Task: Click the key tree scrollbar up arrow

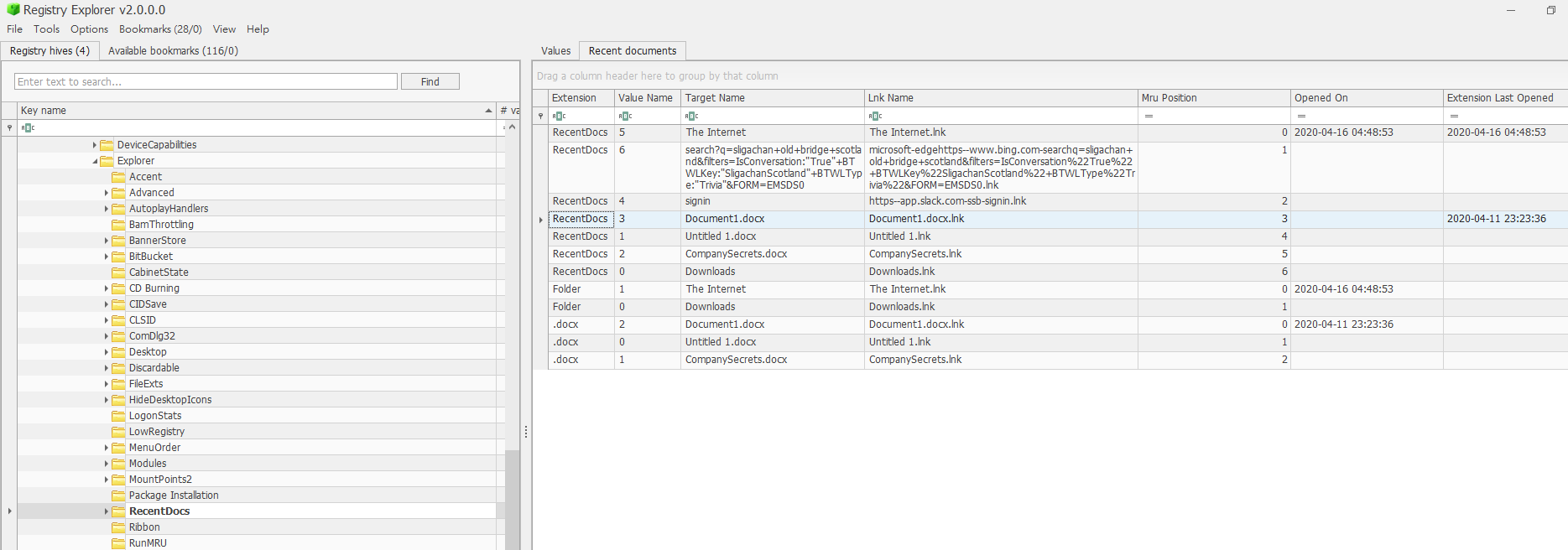Action: 513,127
